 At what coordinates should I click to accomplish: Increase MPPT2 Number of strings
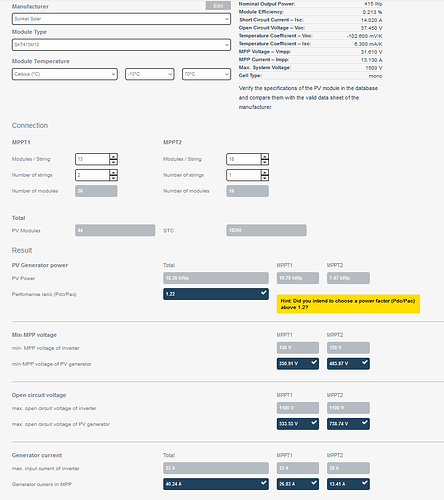[265, 172]
